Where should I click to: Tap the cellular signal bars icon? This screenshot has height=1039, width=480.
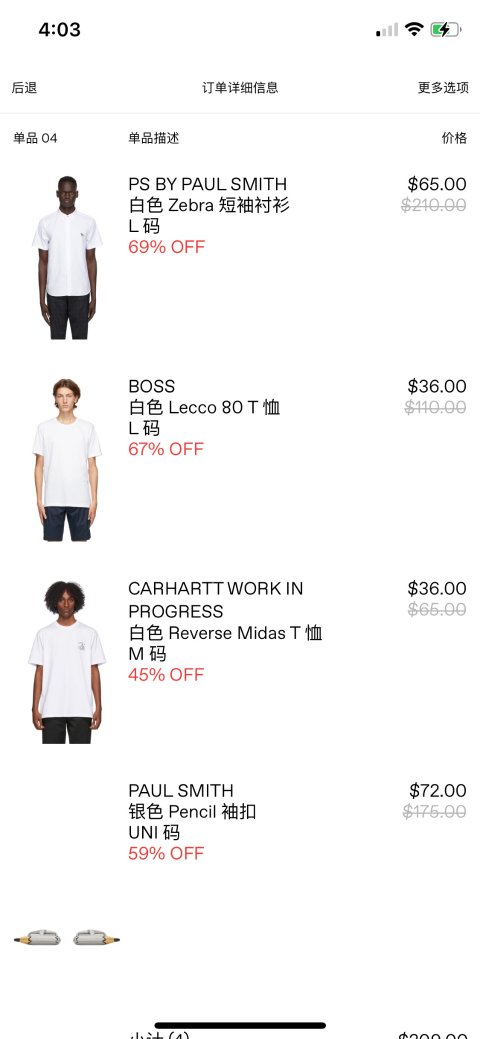387,30
